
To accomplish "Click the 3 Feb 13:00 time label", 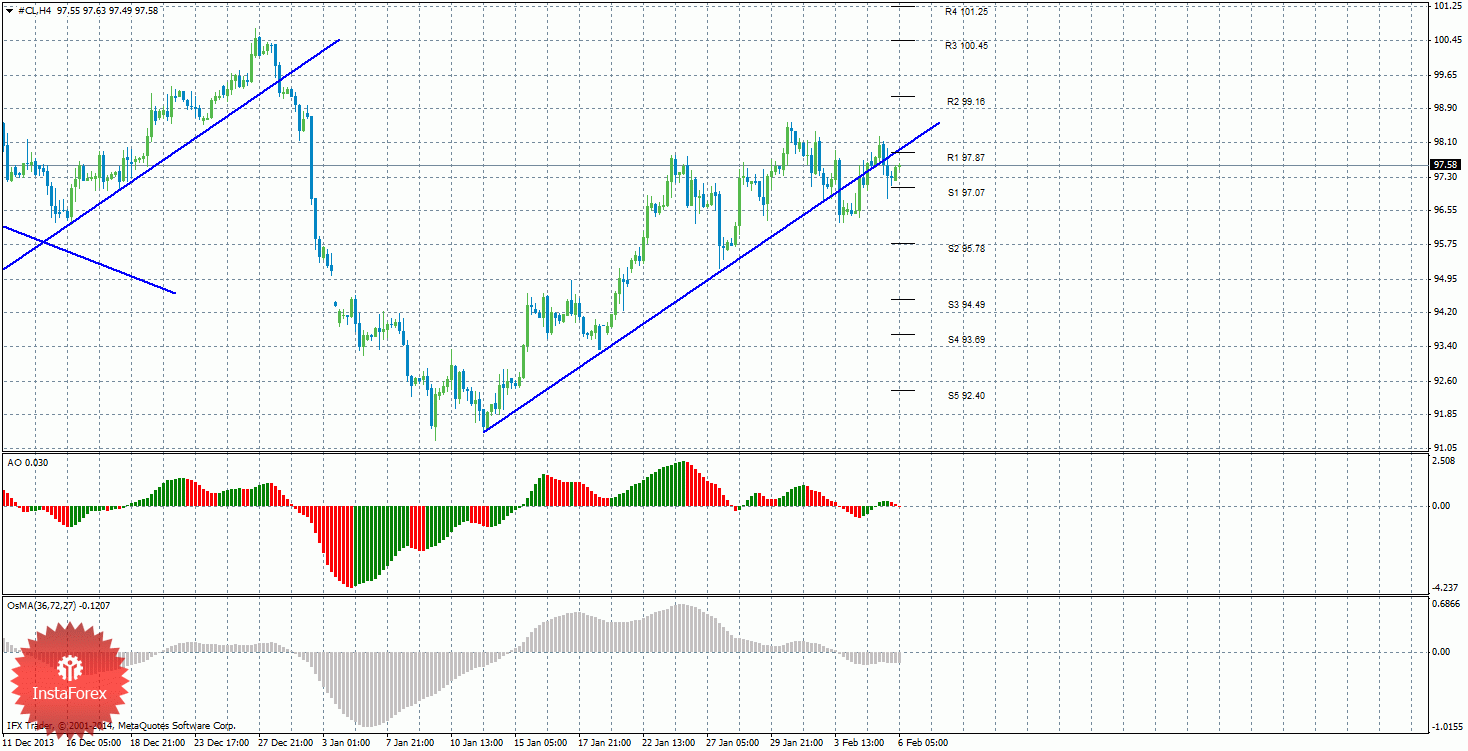I will (x=861, y=743).
